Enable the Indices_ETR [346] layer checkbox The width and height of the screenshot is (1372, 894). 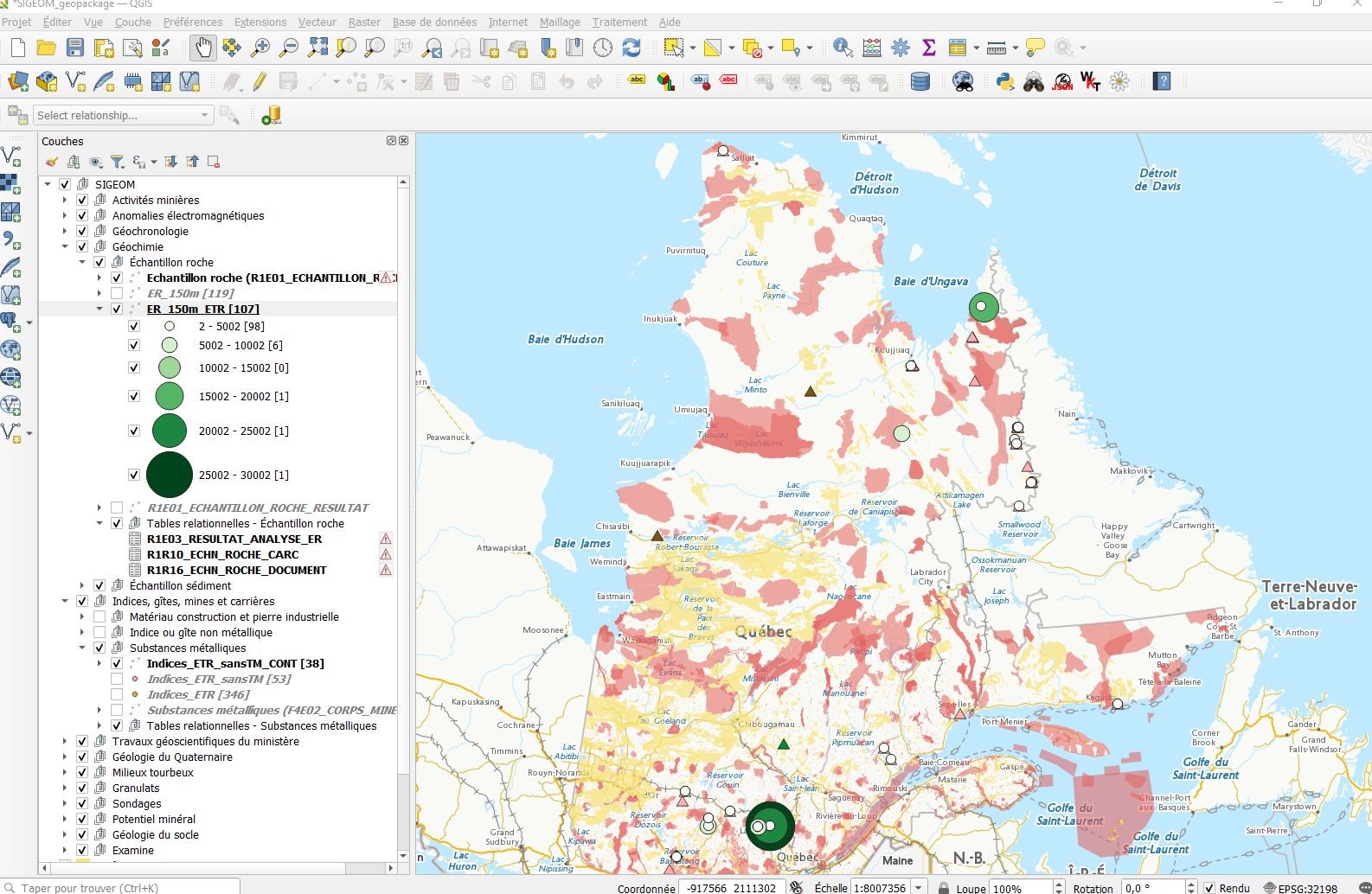[117, 694]
